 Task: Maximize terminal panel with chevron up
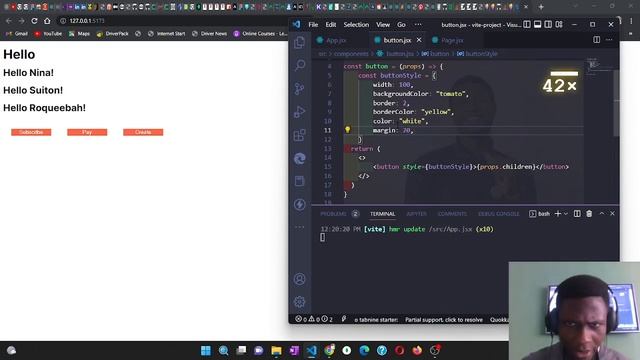(x=602, y=213)
